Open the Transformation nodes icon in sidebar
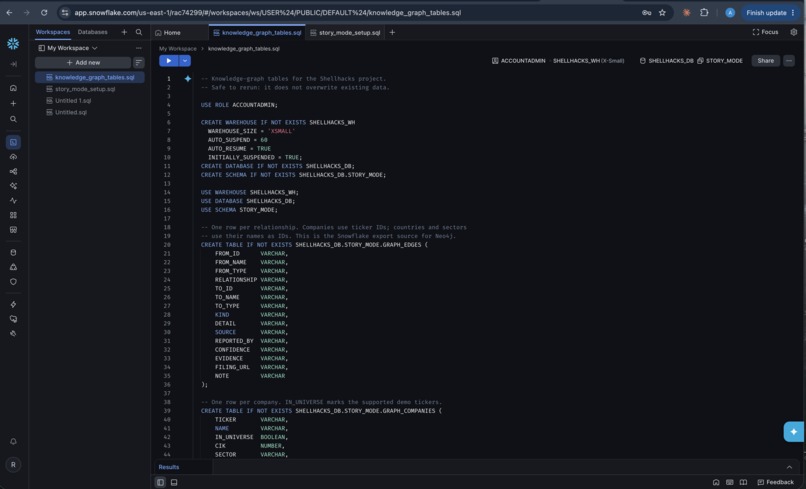The width and height of the screenshot is (806, 489). [x=13, y=172]
